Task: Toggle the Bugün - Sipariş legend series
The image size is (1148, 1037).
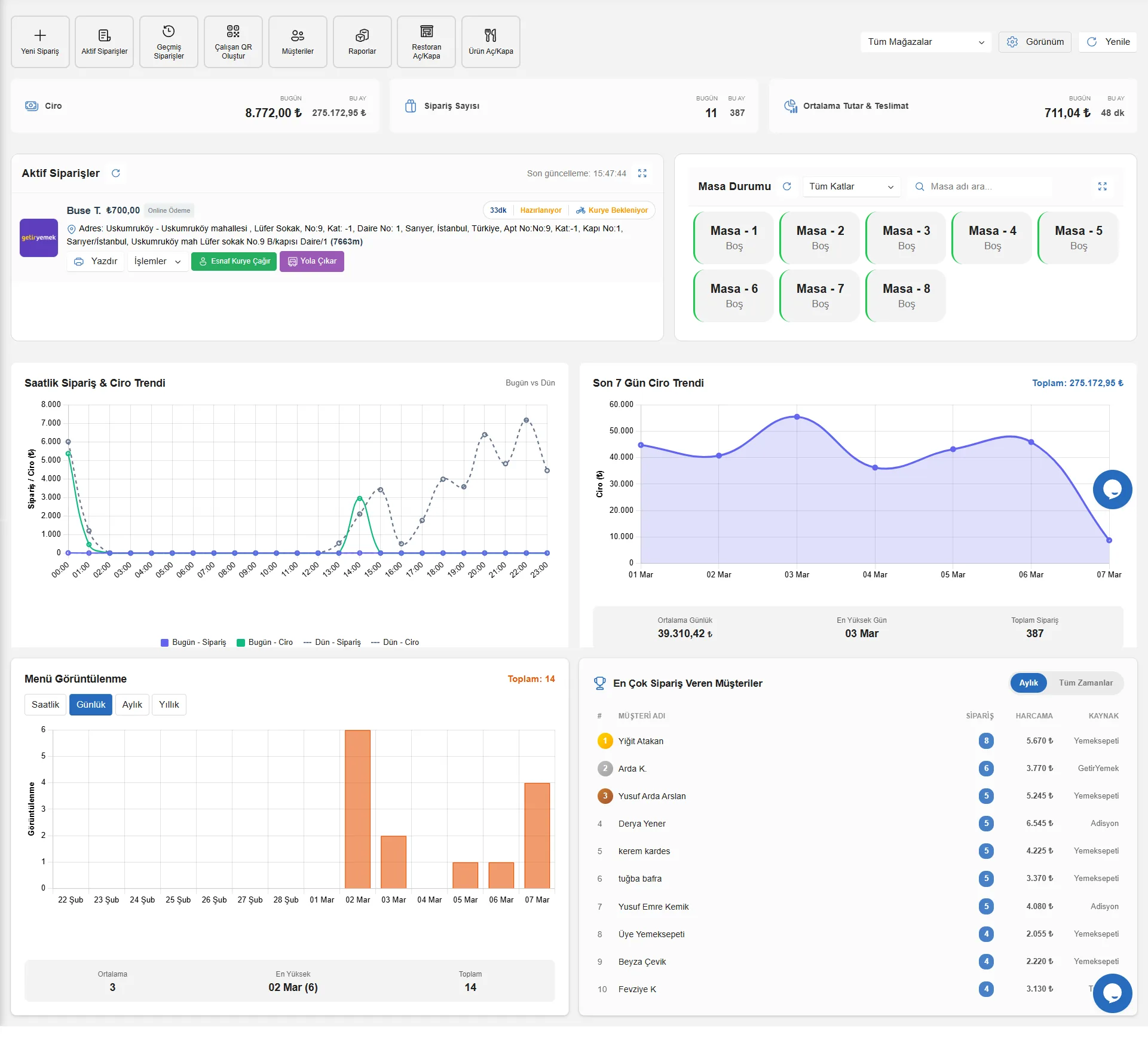Action: [x=194, y=643]
